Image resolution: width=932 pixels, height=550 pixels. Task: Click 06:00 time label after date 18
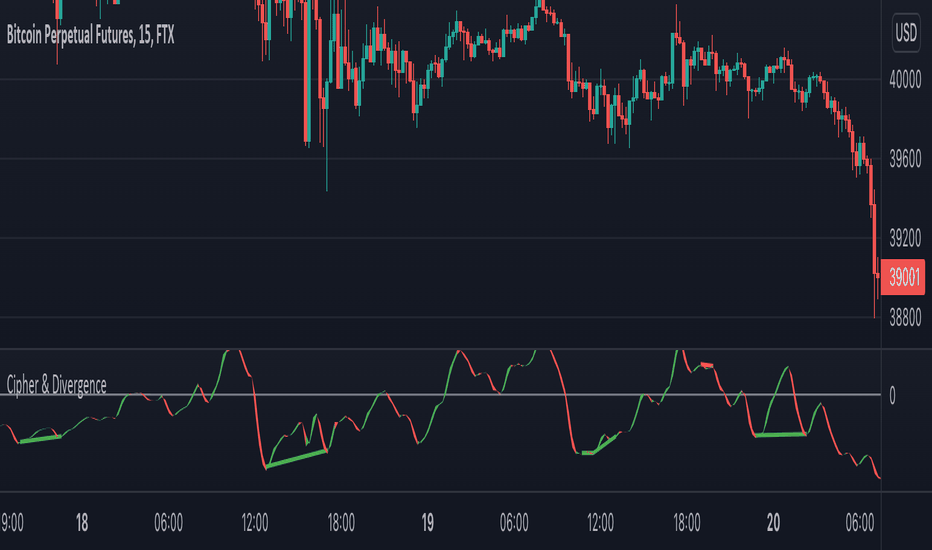click(168, 523)
